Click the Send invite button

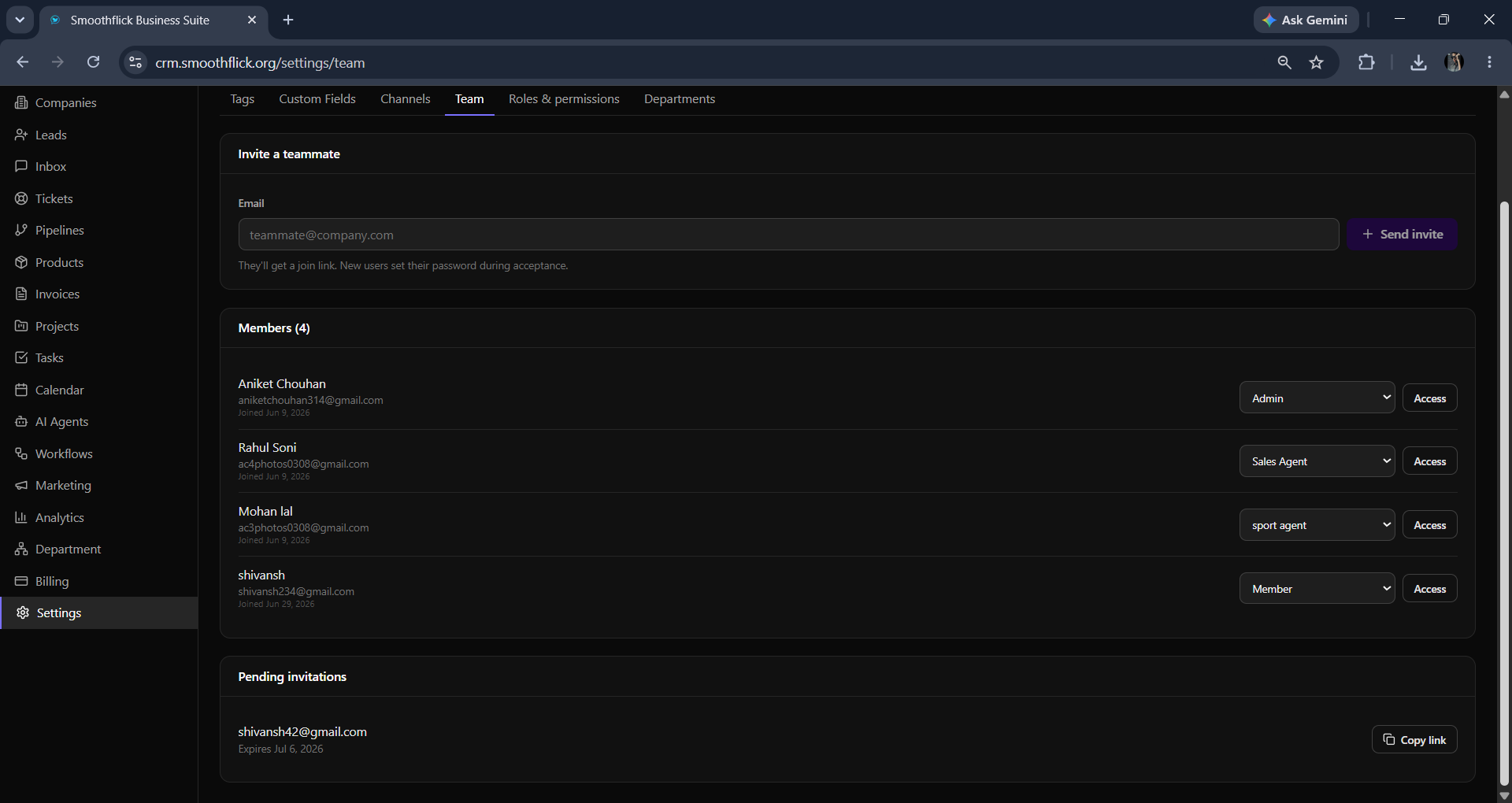click(x=1402, y=235)
